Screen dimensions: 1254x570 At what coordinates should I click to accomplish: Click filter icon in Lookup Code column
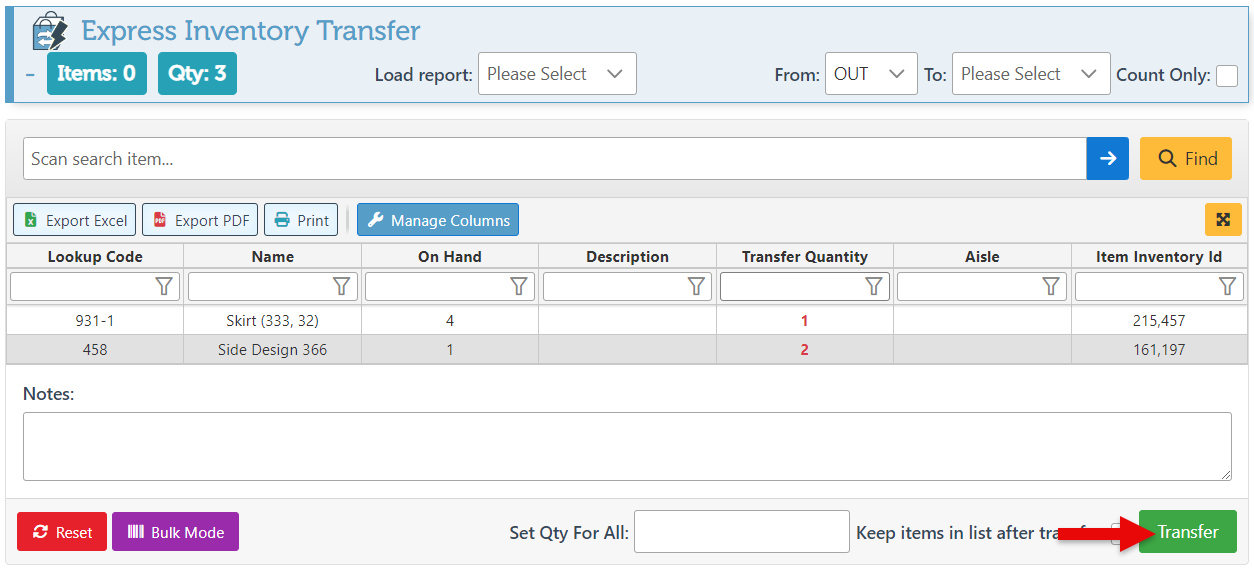(165, 287)
